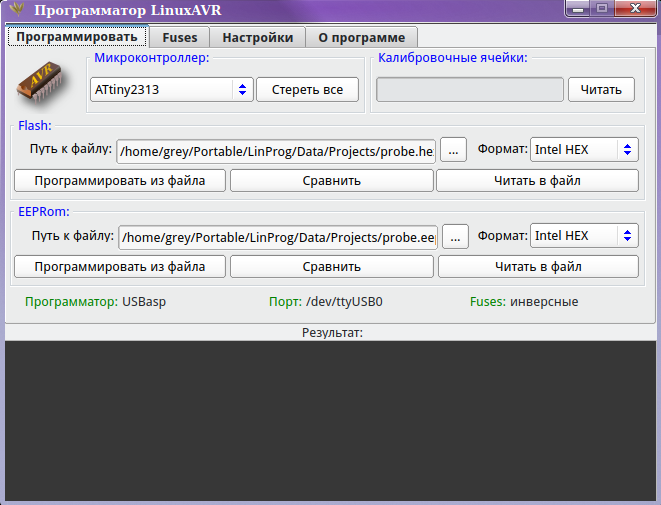This screenshot has width=661, height=505.
Task: Click EEPRom Программировать из файла button
Action: coord(120,266)
